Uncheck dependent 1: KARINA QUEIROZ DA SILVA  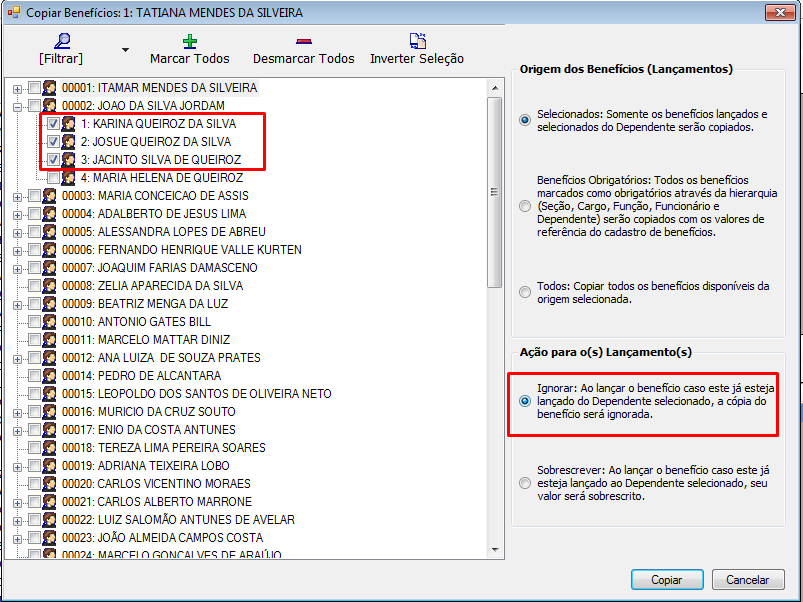(x=53, y=124)
